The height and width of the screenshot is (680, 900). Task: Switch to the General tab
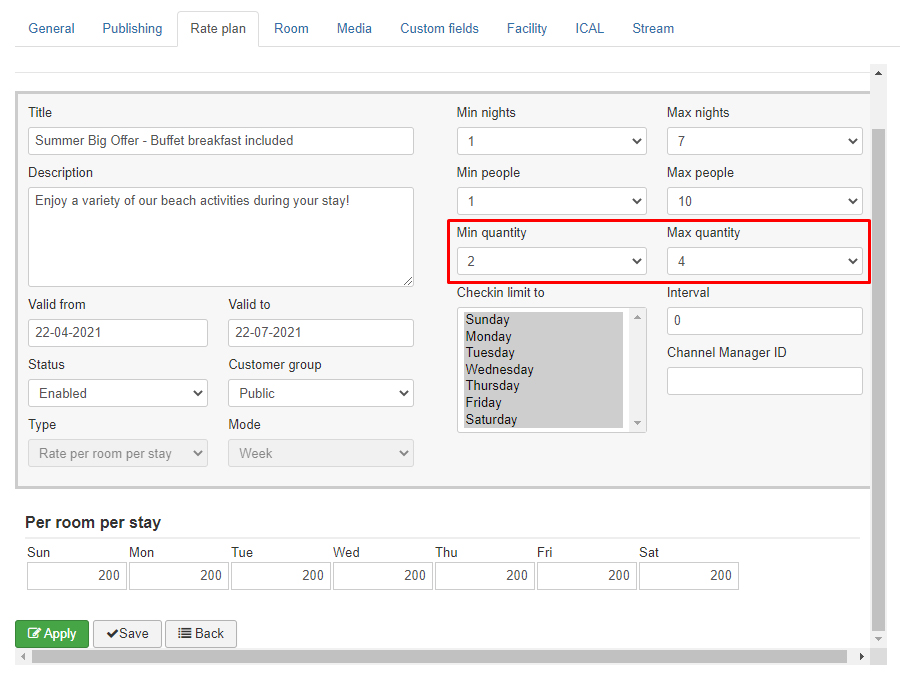[51, 28]
